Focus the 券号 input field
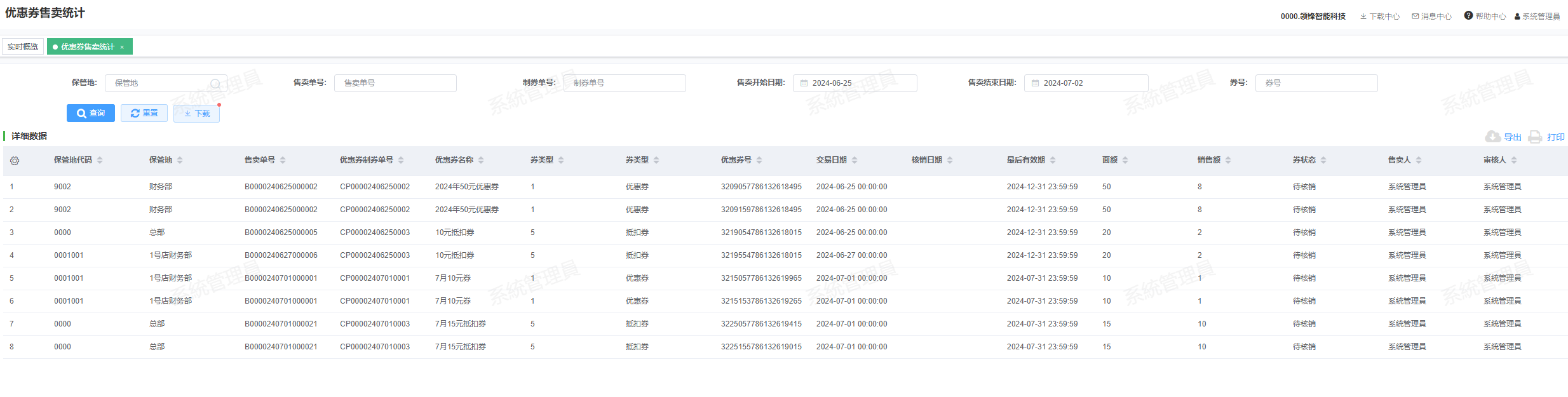This screenshot has width=1568, height=397. (1316, 83)
